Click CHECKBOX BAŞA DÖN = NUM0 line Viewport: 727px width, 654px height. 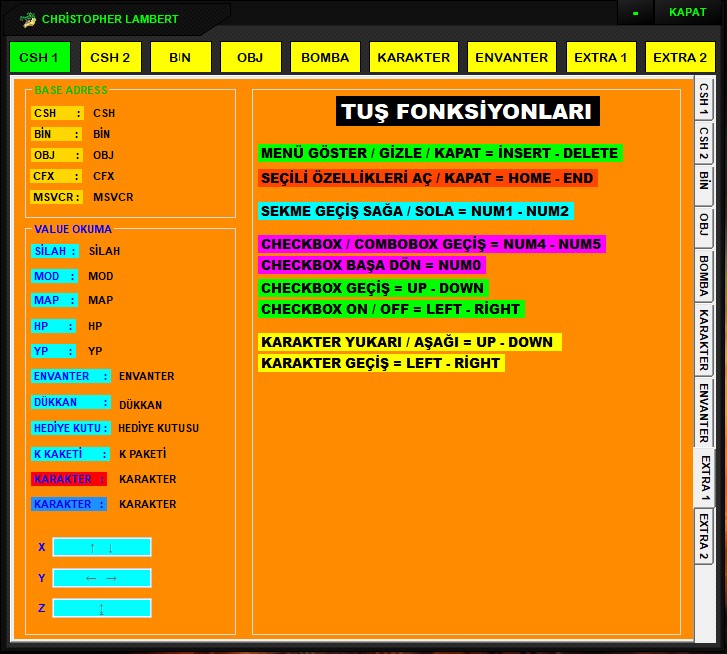tap(372, 265)
